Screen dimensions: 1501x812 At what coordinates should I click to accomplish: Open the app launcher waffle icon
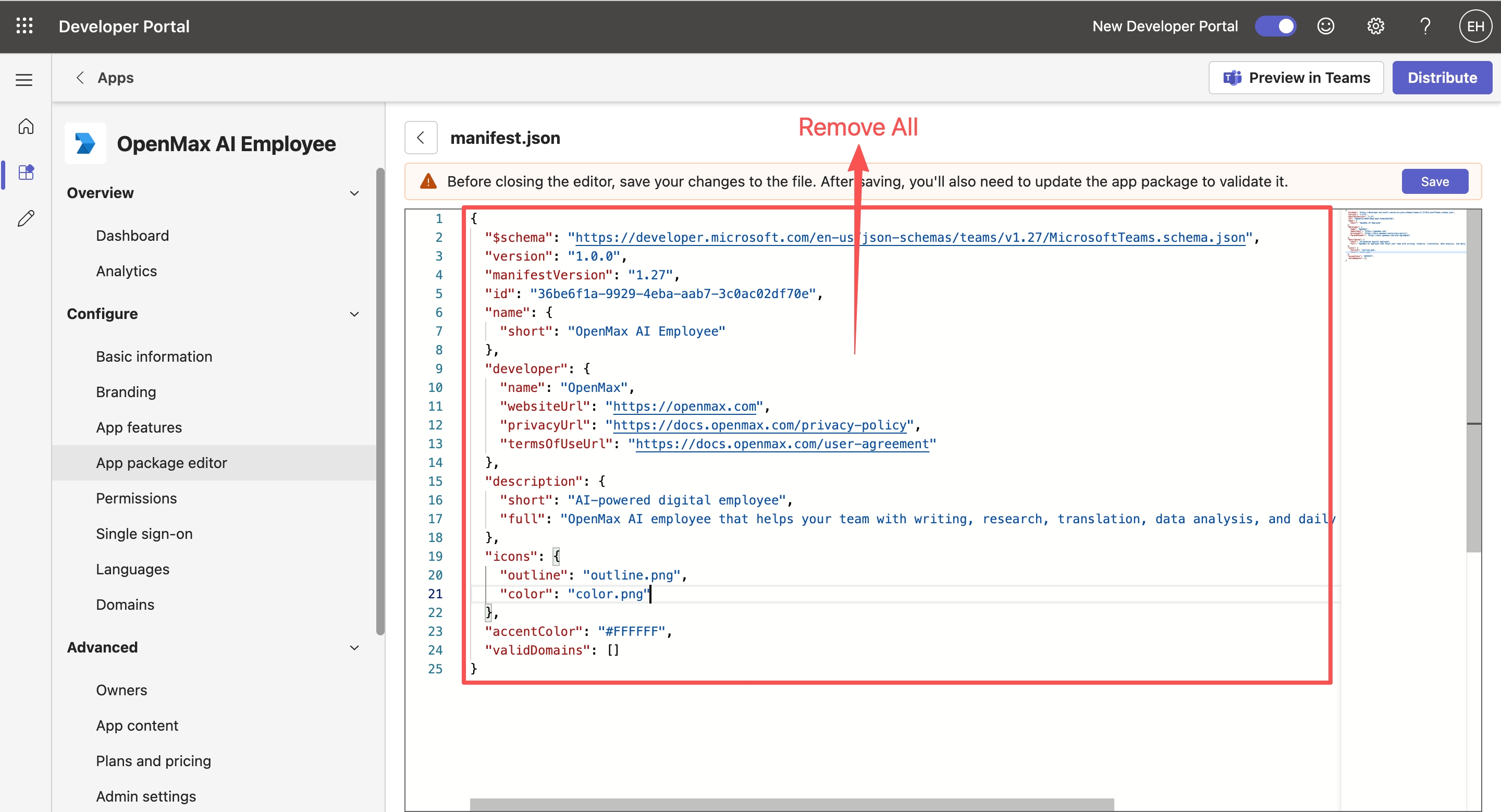[x=24, y=26]
